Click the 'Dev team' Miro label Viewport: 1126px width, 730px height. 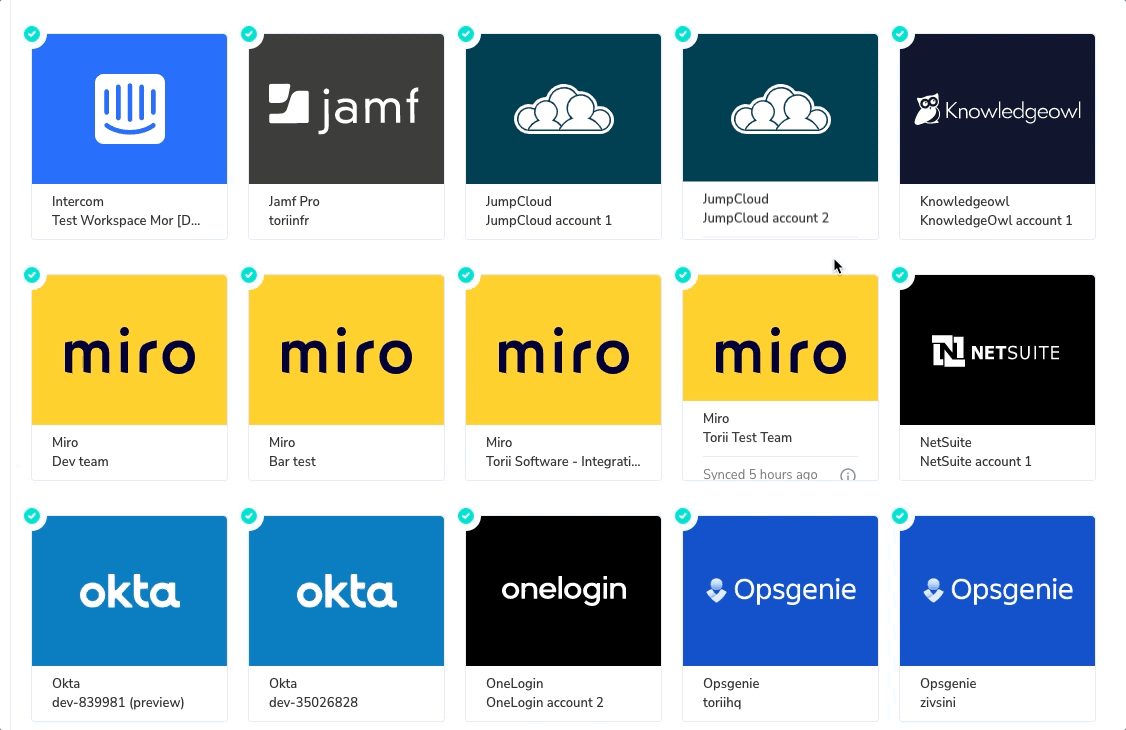tap(80, 462)
